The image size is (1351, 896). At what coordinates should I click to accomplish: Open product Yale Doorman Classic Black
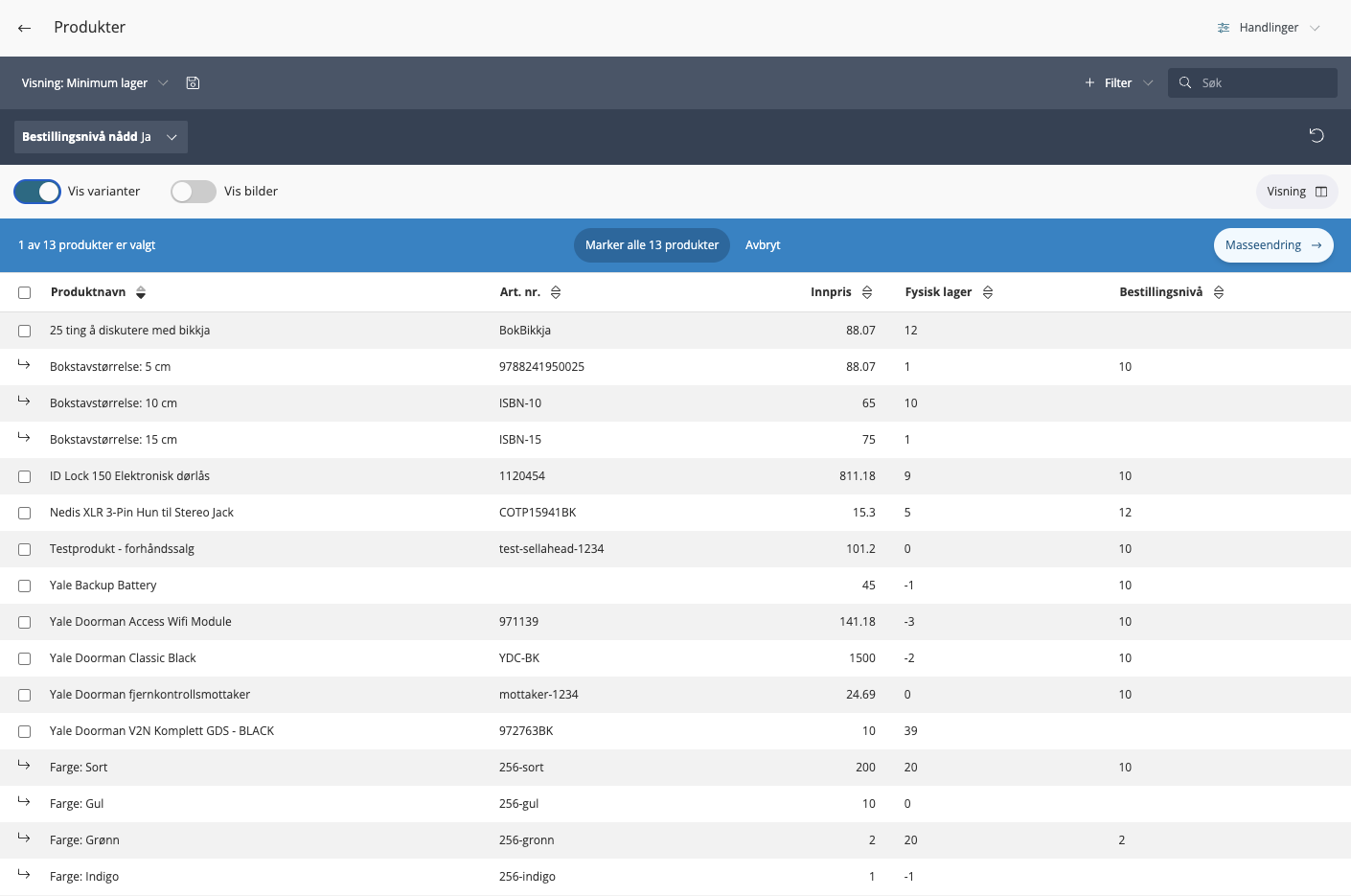123,658
